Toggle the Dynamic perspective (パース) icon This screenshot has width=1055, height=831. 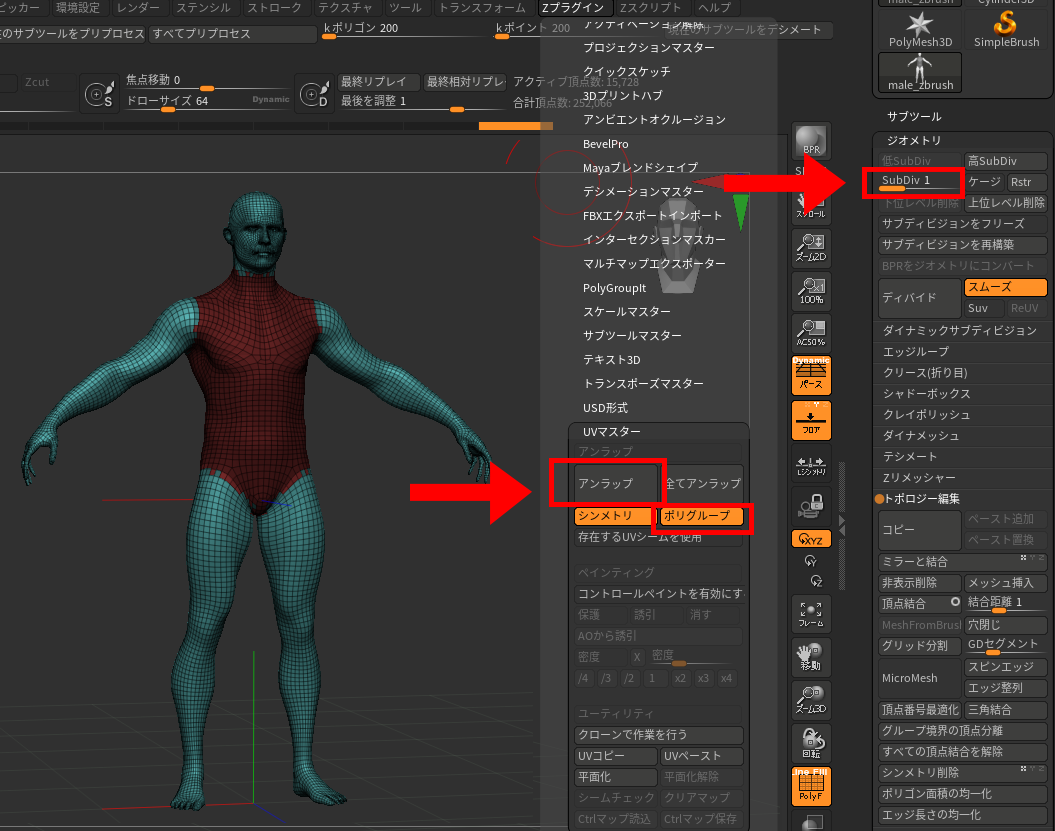pyautogui.click(x=811, y=375)
